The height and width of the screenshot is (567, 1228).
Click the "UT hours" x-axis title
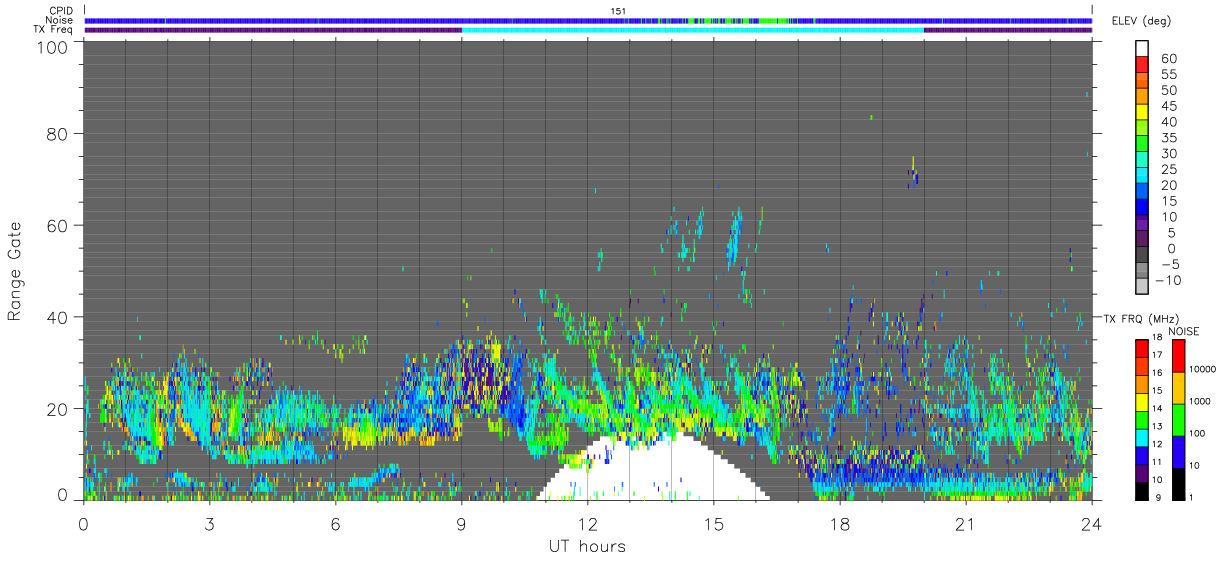[x=587, y=546]
